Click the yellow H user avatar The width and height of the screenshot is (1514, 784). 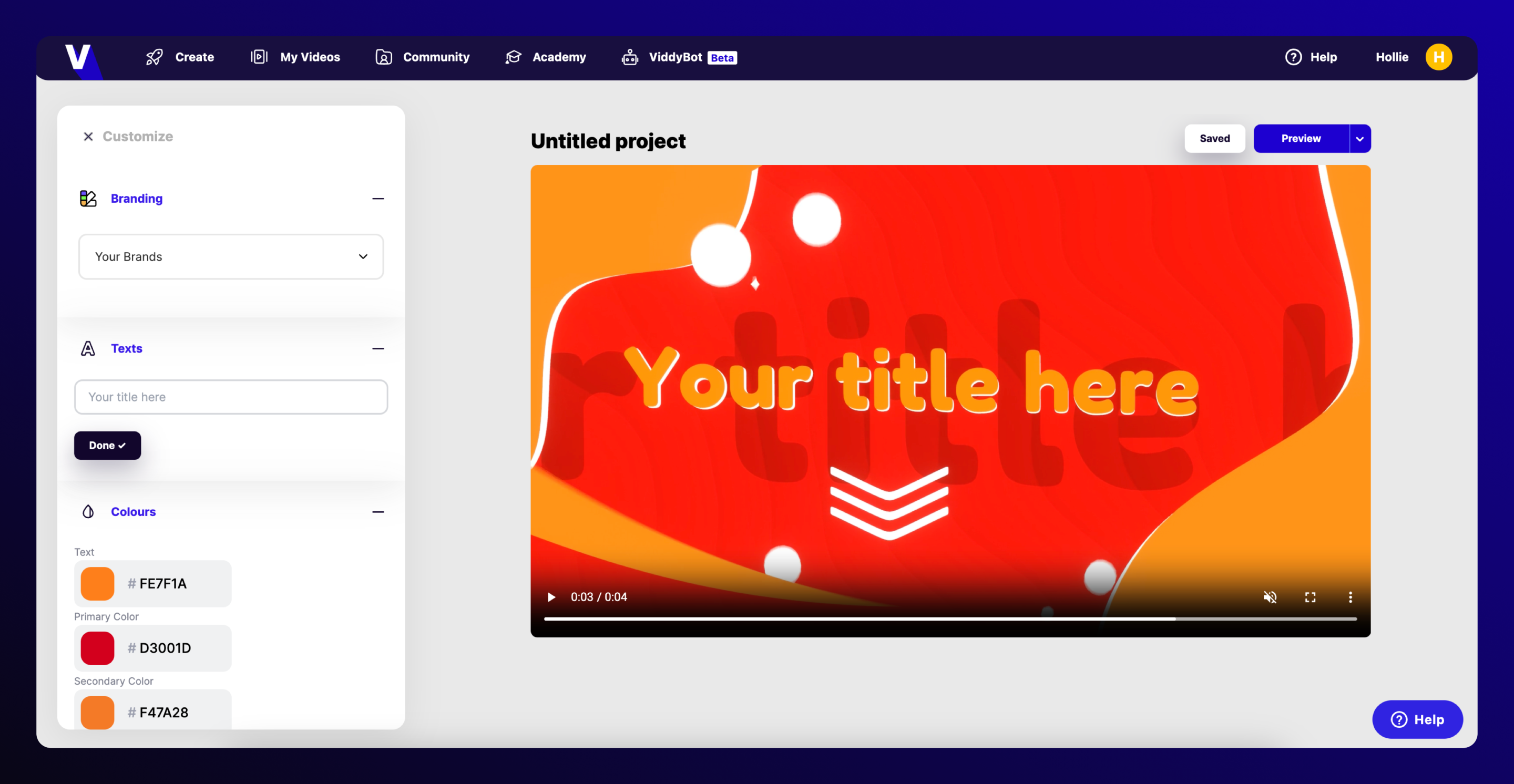click(1438, 57)
